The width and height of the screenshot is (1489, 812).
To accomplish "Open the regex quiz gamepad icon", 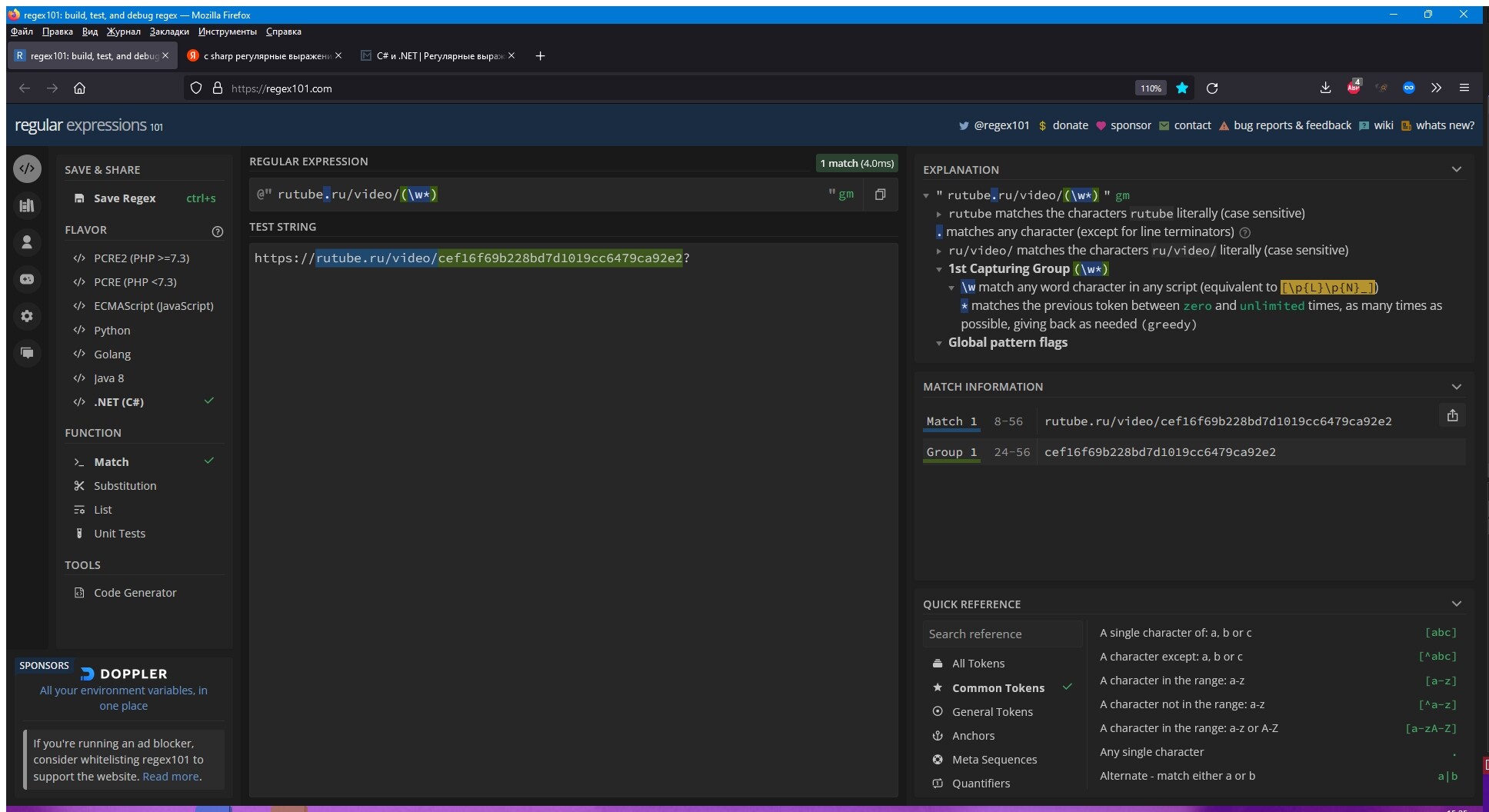I will (x=27, y=279).
